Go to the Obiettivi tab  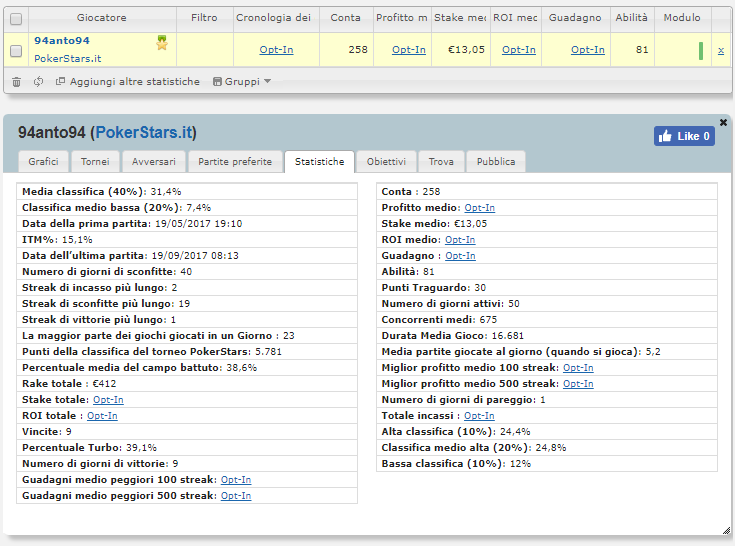coord(386,162)
